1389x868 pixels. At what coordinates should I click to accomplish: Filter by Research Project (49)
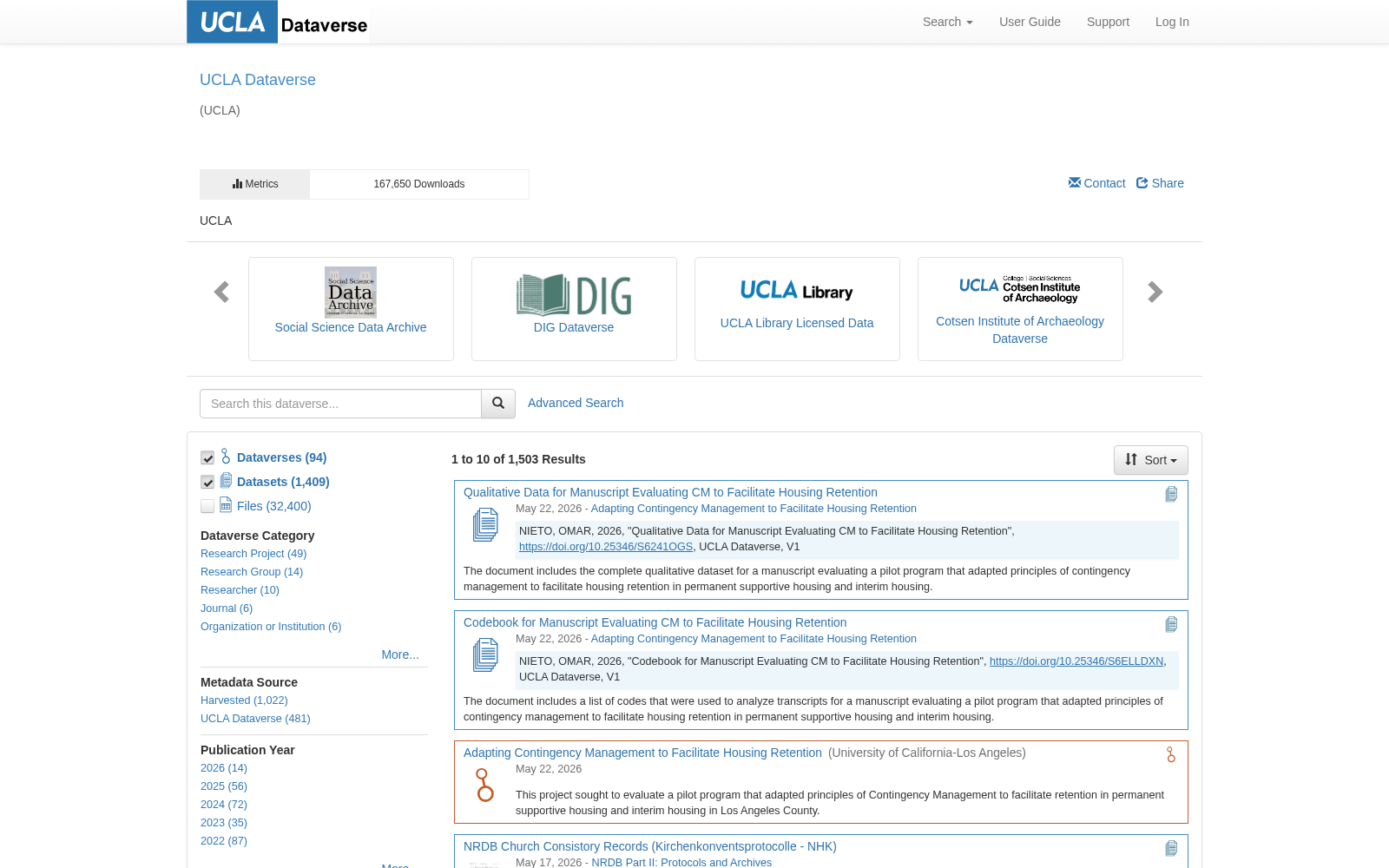tap(253, 554)
